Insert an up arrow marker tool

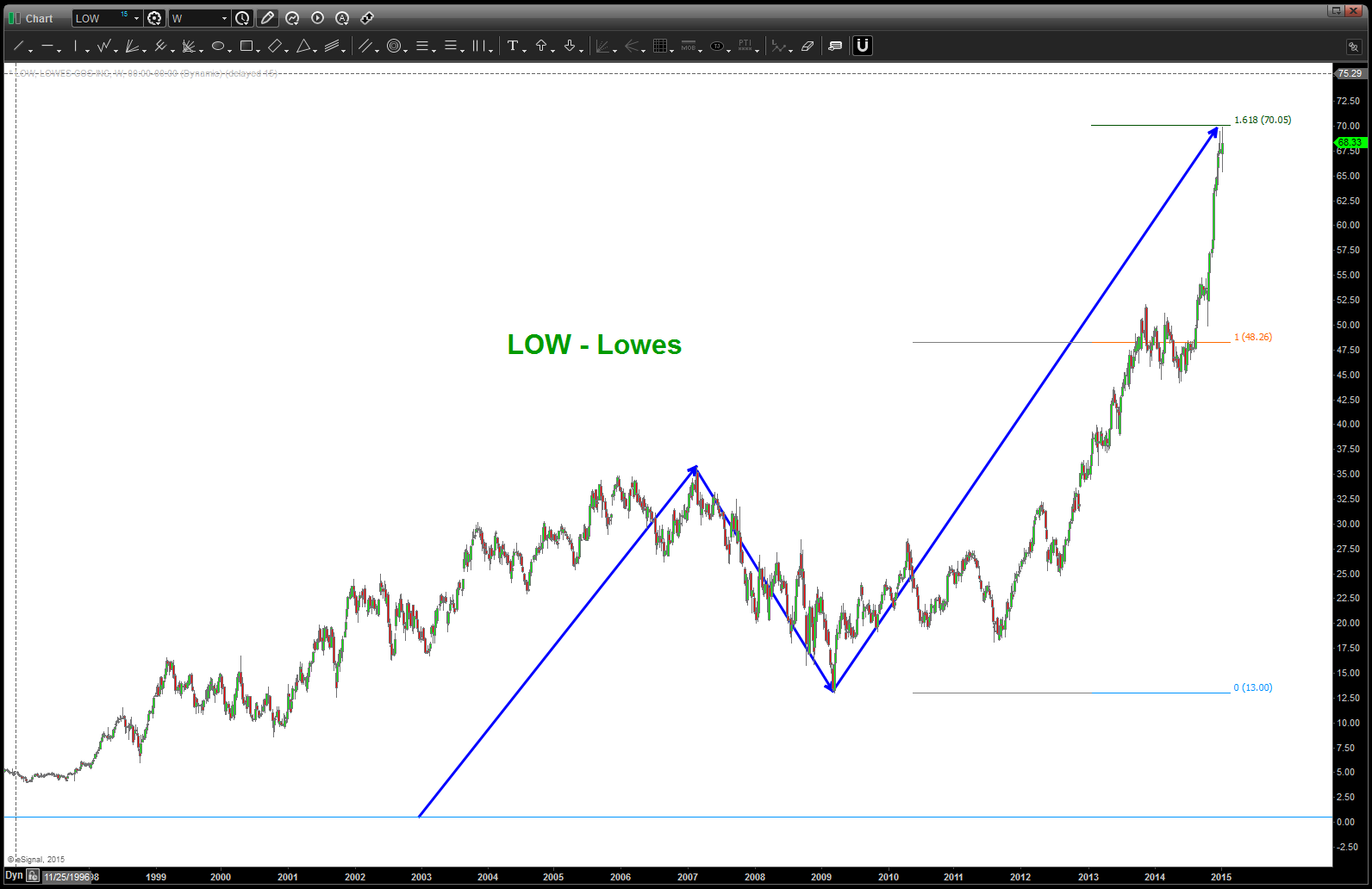[541, 47]
